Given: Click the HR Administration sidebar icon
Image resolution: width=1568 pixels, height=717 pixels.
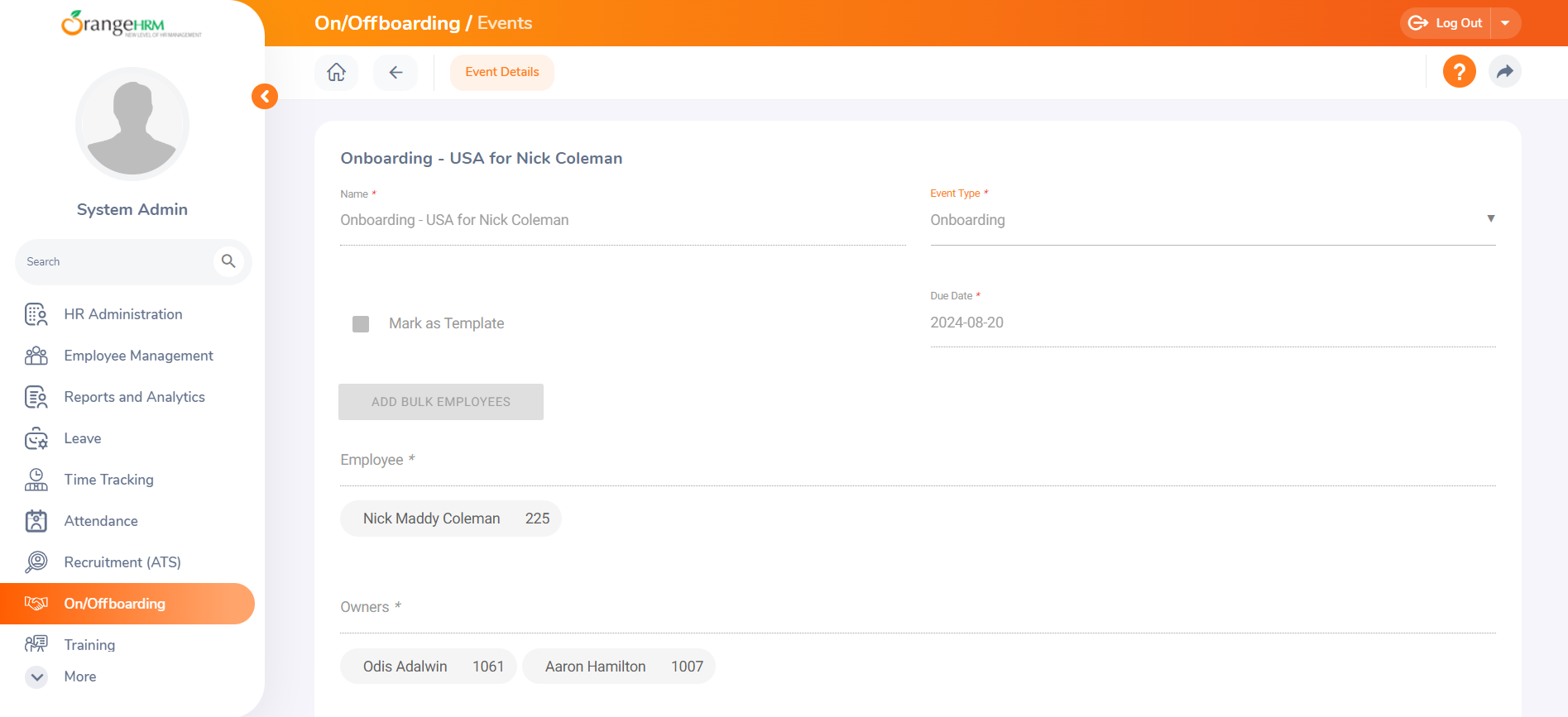Looking at the screenshot, I should coord(36,314).
